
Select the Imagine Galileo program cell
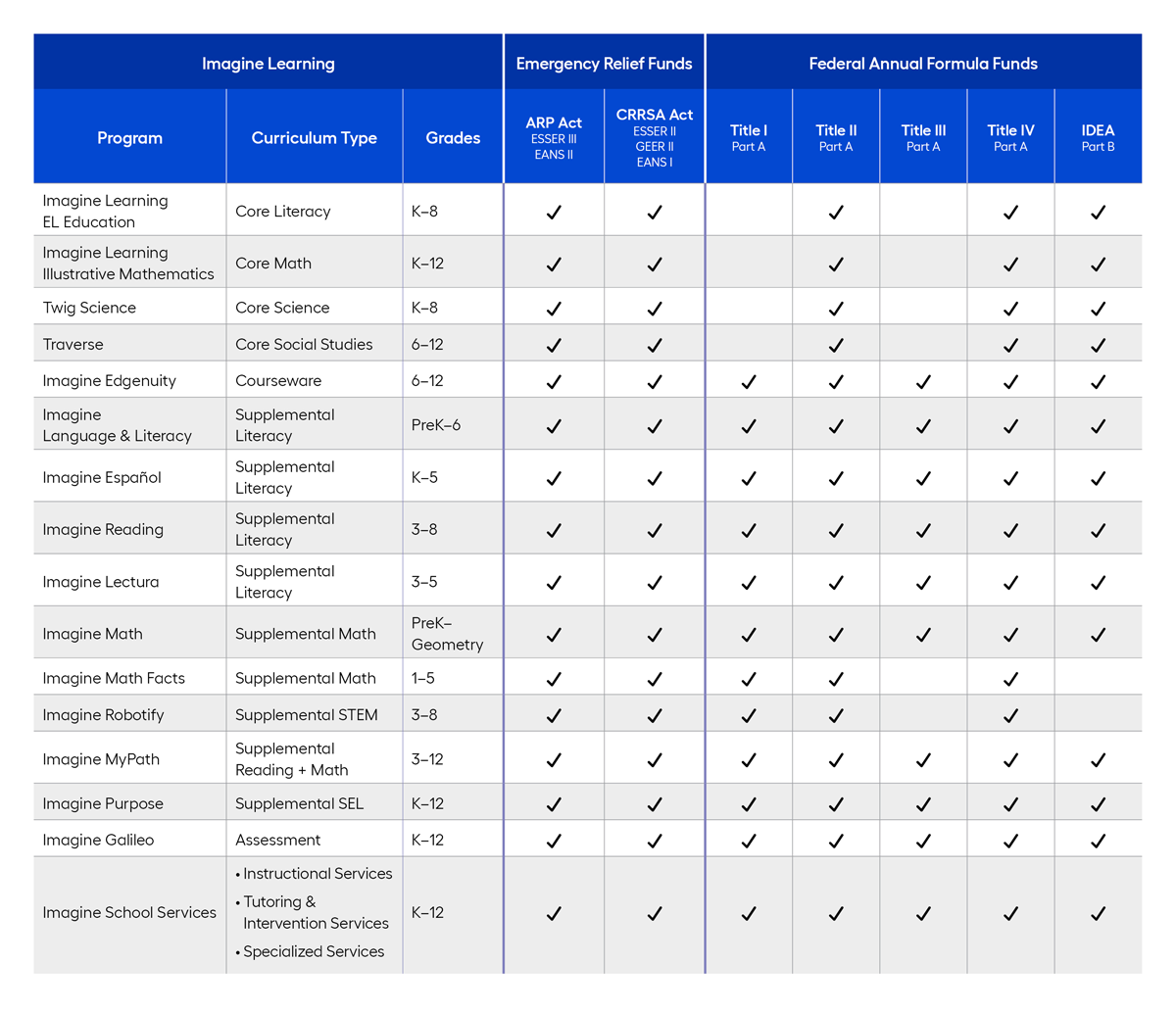tap(129, 840)
